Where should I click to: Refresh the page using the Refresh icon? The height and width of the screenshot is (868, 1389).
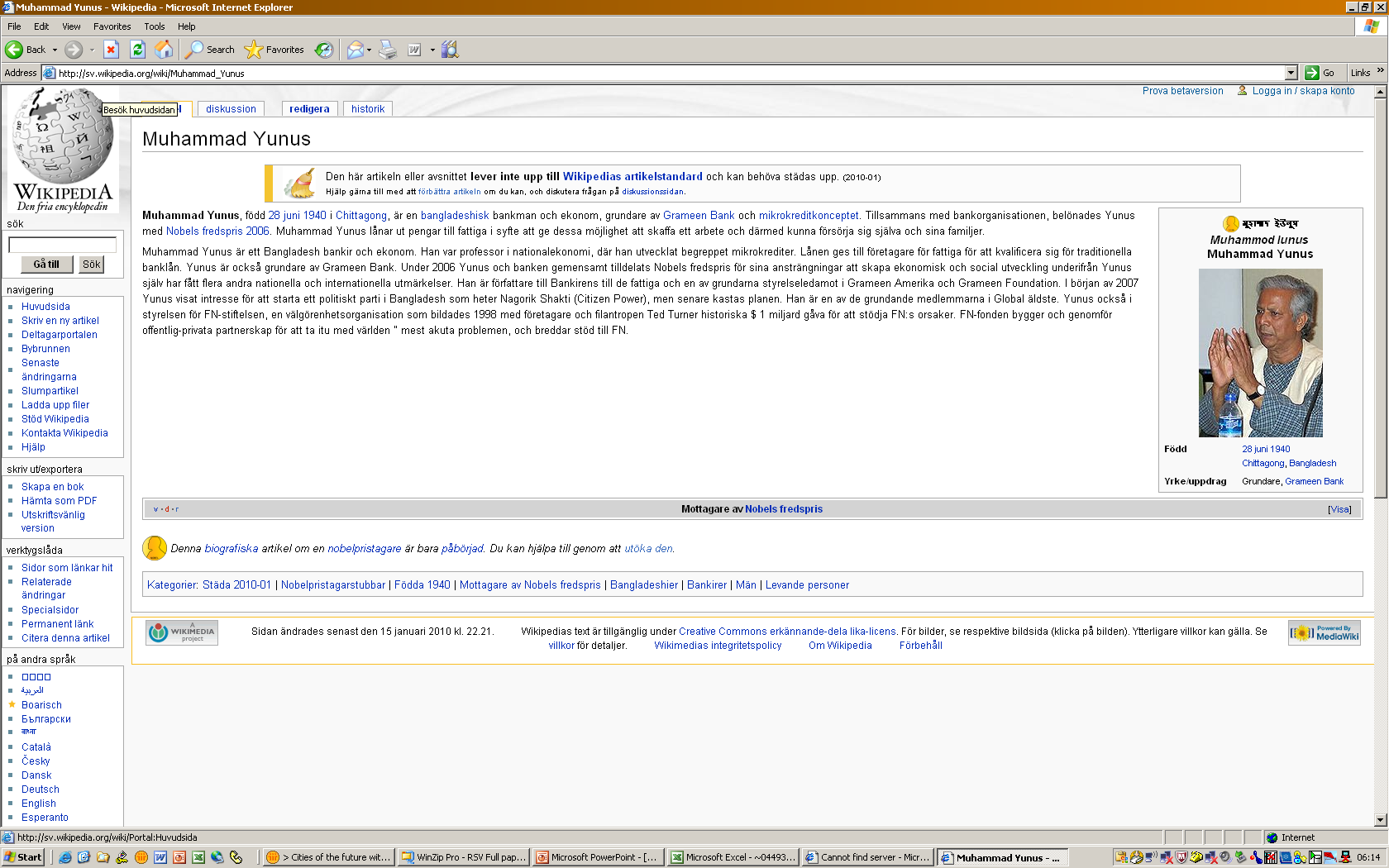pos(137,50)
